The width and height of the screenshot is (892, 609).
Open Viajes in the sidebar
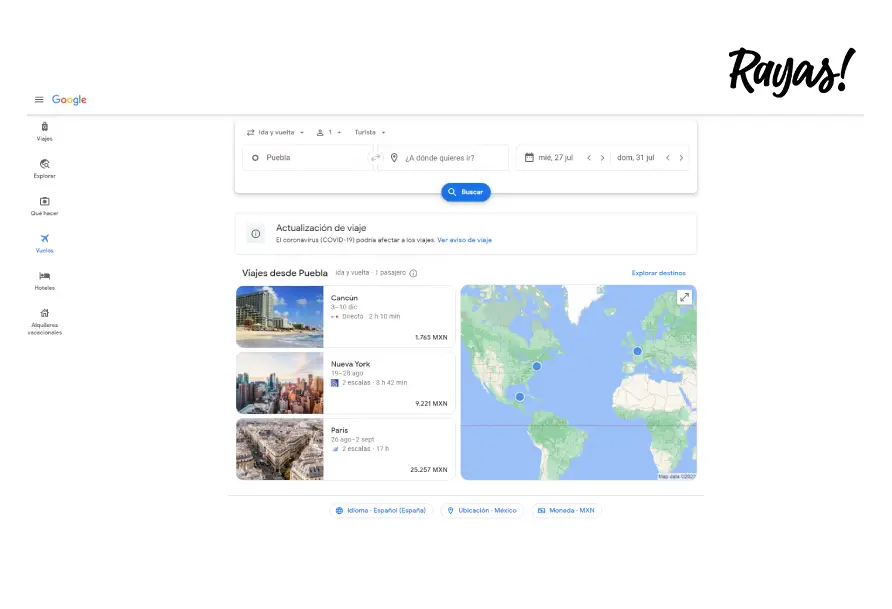tap(44, 131)
